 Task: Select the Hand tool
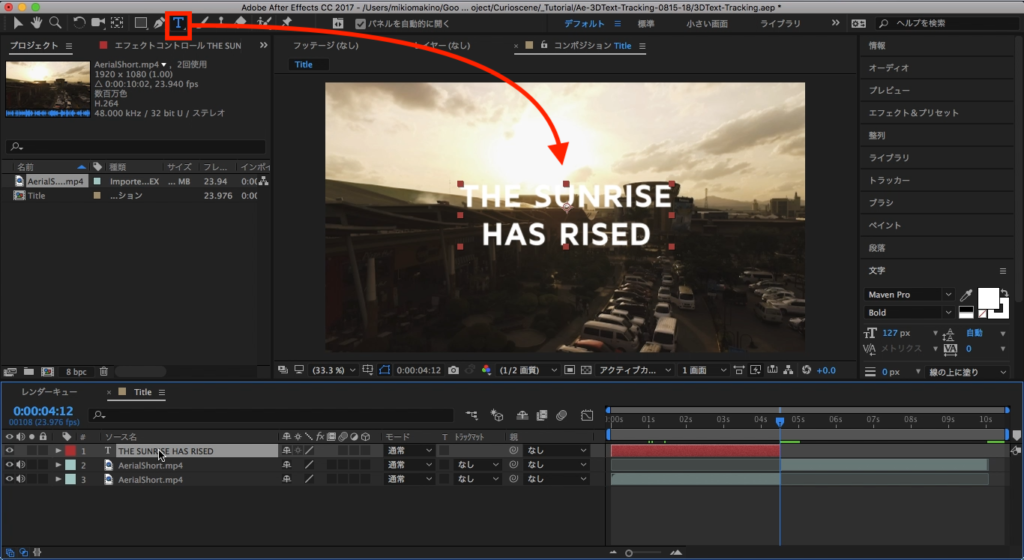tap(37, 22)
